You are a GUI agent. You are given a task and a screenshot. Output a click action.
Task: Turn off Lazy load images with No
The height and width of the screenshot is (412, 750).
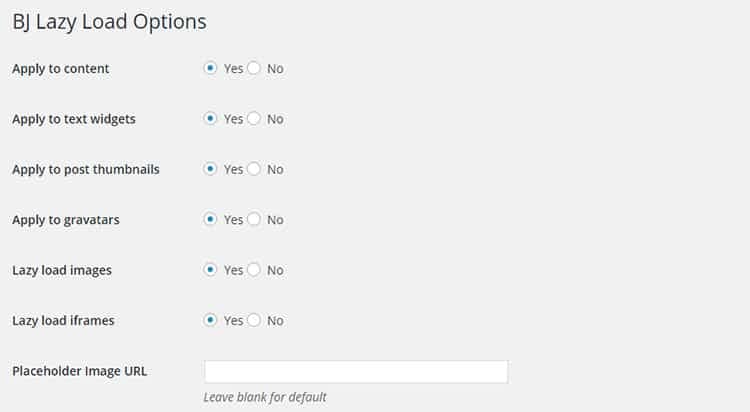click(x=253, y=270)
